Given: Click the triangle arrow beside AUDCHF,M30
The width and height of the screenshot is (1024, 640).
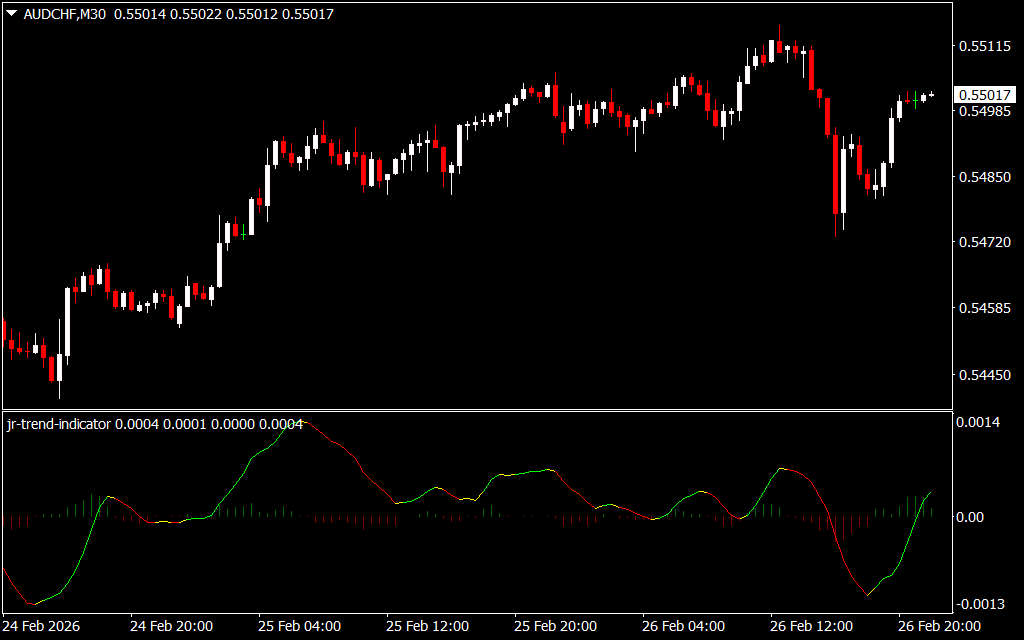Looking at the screenshot, I should (11, 14).
